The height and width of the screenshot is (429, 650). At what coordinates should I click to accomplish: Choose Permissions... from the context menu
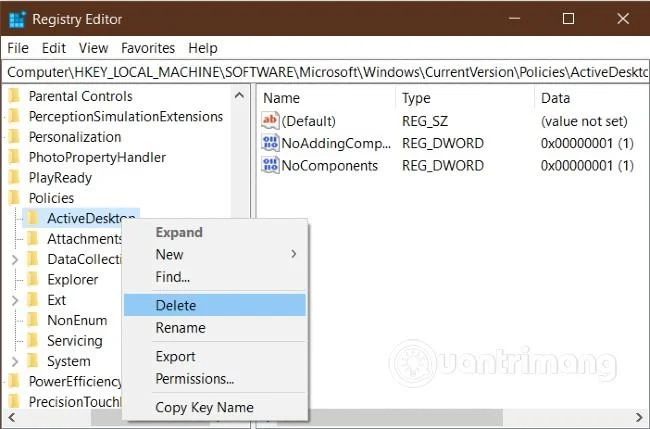point(215,379)
